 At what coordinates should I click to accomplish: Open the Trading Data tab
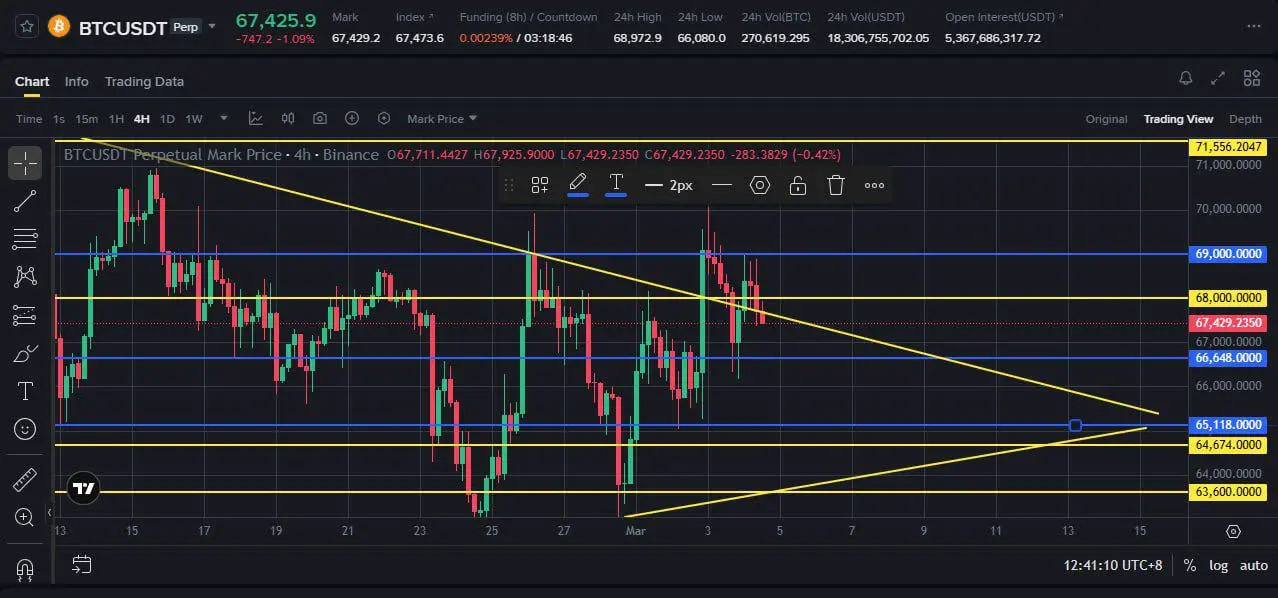click(x=144, y=81)
